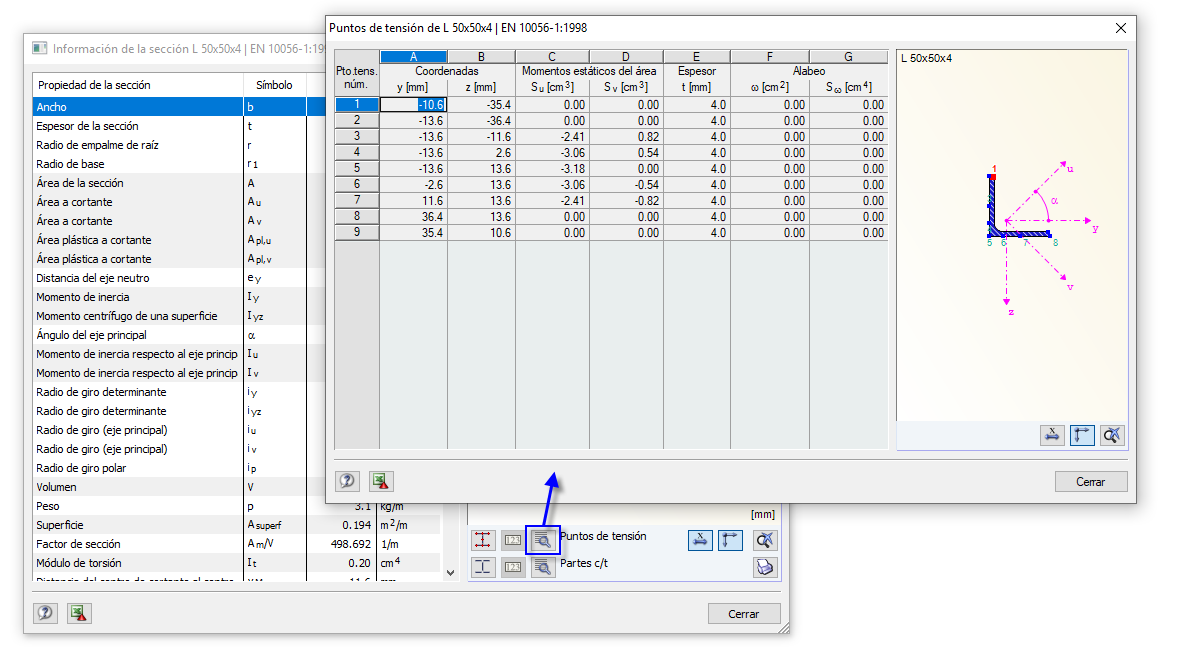The image size is (1193, 665).
Task: Click help icon in Información de la sección window
Action: tap(46, 612)
